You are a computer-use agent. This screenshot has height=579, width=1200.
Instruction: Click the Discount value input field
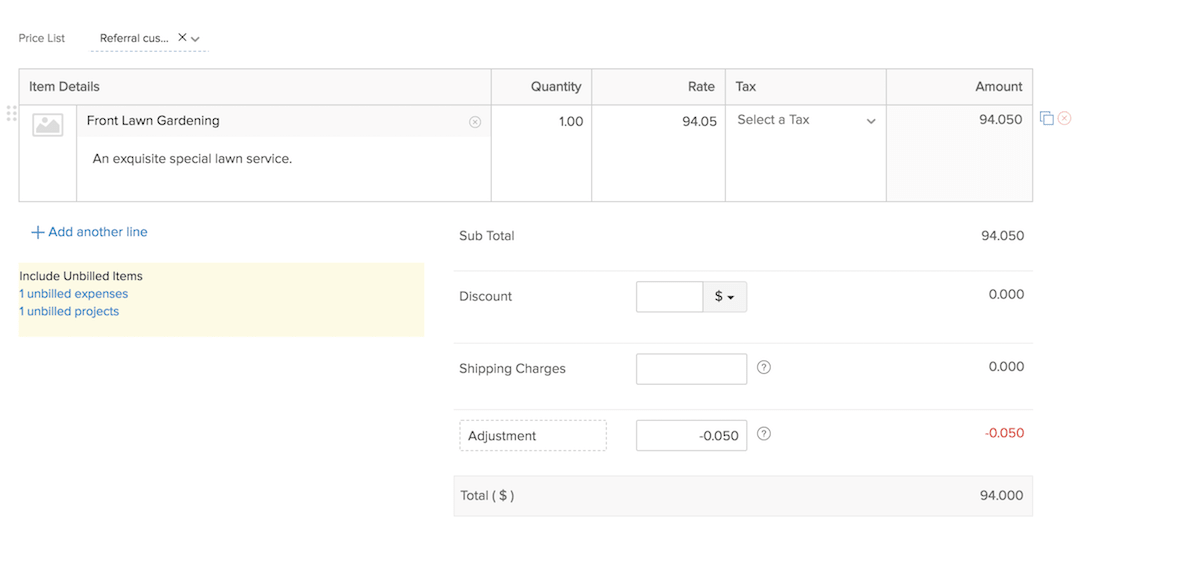(x=669, y=296)
